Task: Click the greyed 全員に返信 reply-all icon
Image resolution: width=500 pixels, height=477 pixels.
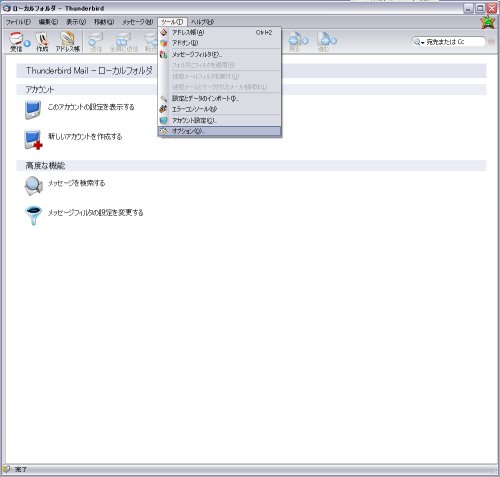Action: tap(123, 42)
